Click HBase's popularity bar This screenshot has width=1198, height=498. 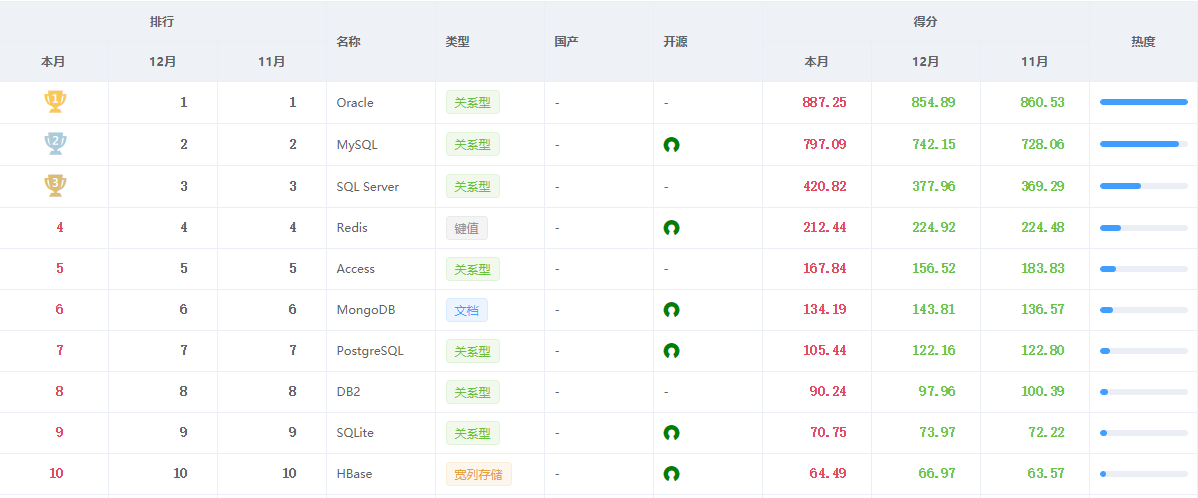pos(1144,474)
